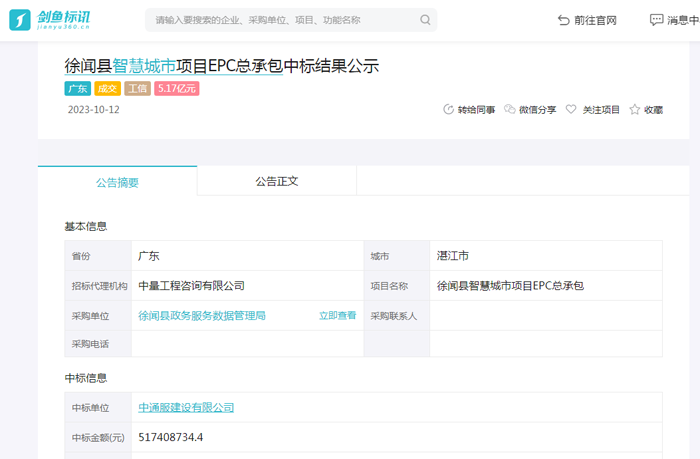Click the 立即查看 link

click(x=337, y=315)
